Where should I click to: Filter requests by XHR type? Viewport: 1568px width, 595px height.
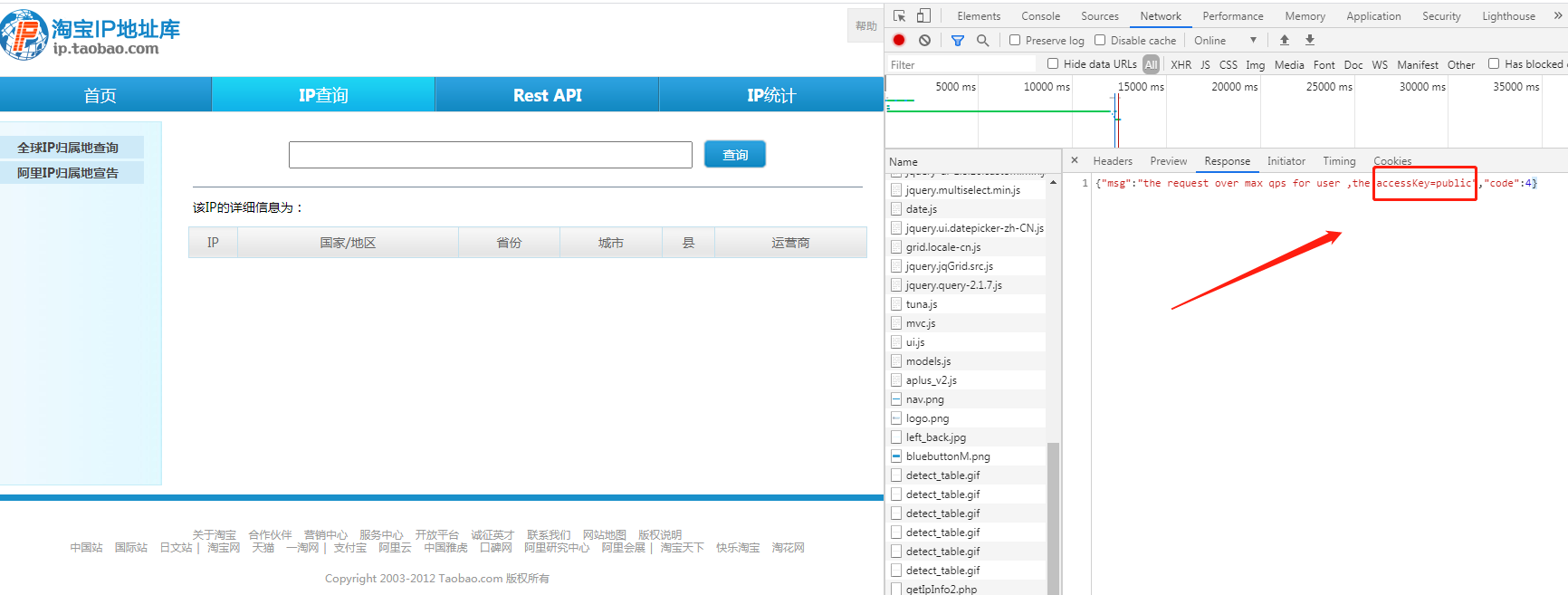pos(1181,64)
